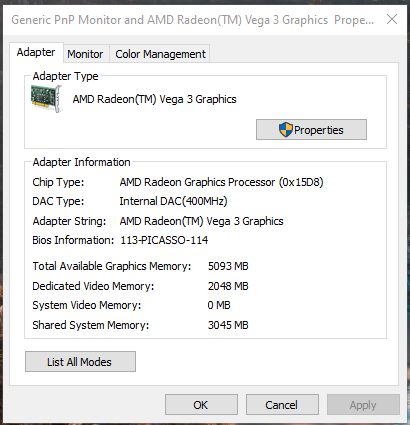Open the Color Management tab
Viewport: 410px width, 425px height.
160,54
